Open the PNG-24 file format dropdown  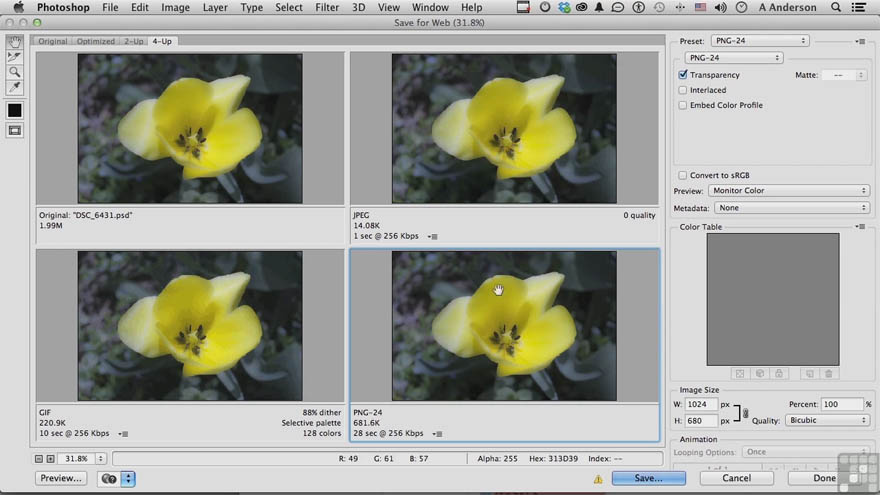coord(734,58)
